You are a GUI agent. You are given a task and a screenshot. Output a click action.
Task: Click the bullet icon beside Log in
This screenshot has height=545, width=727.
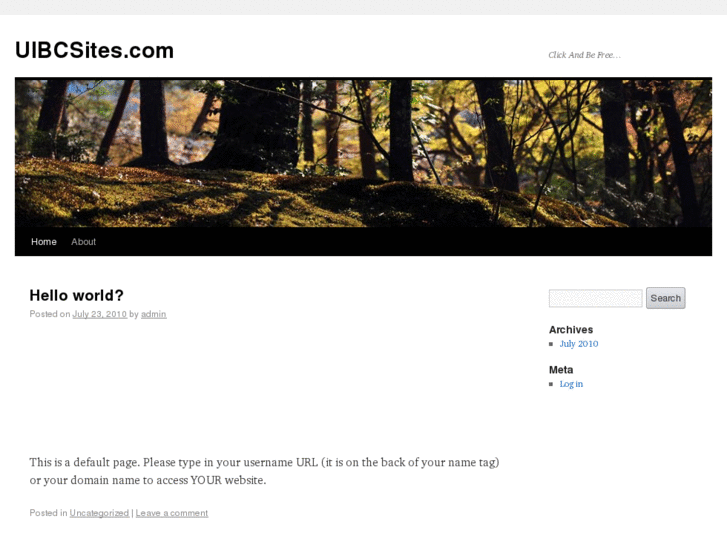coord(551,384)
